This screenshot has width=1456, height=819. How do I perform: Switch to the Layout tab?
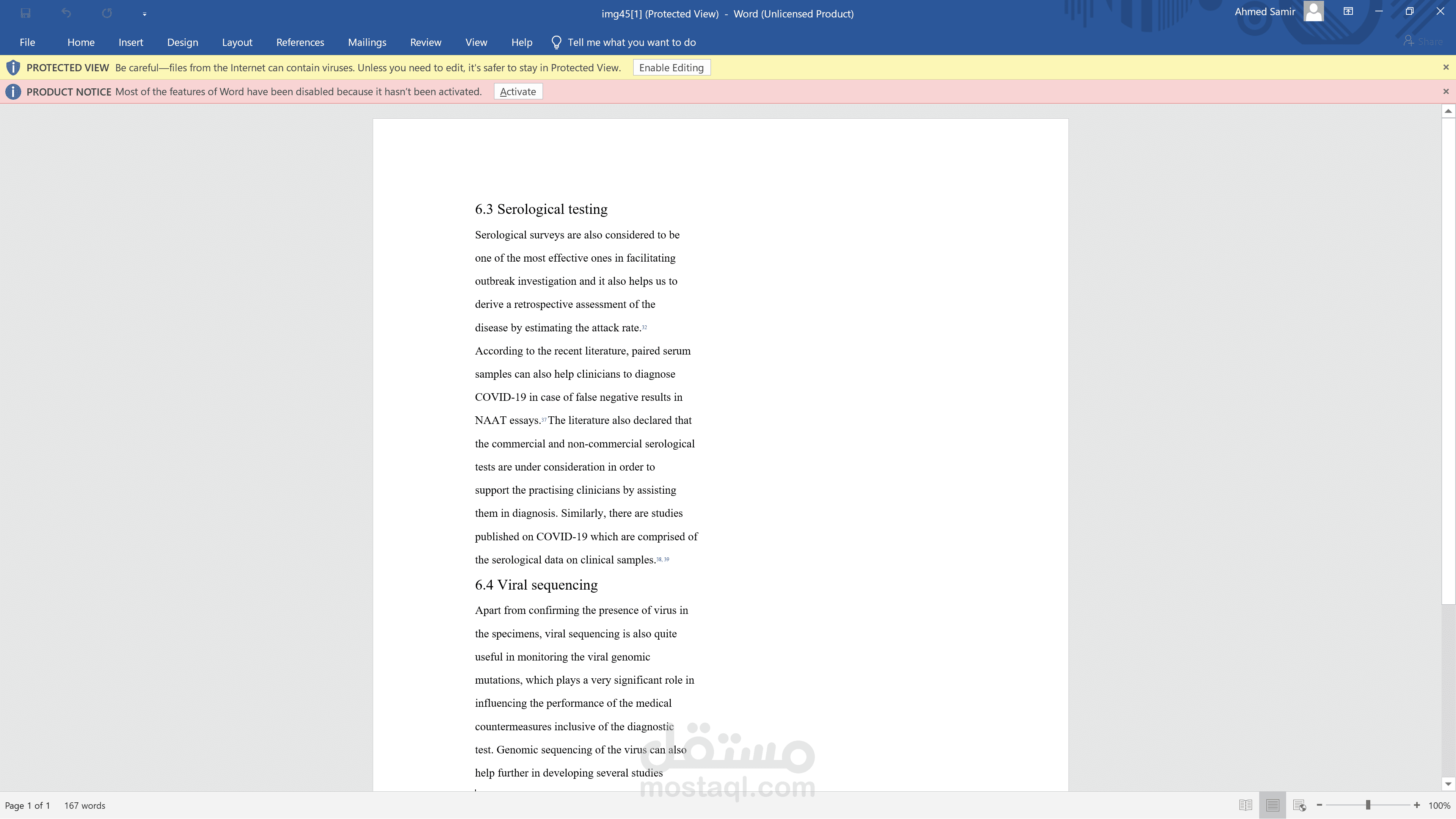tap(237, 42)
